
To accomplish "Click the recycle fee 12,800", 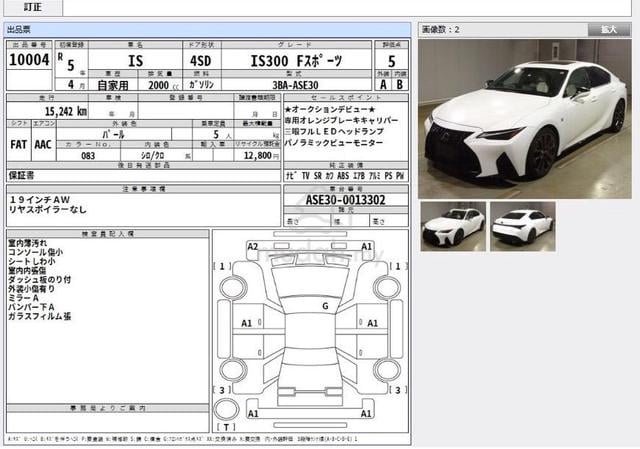I will click(258, 155).
